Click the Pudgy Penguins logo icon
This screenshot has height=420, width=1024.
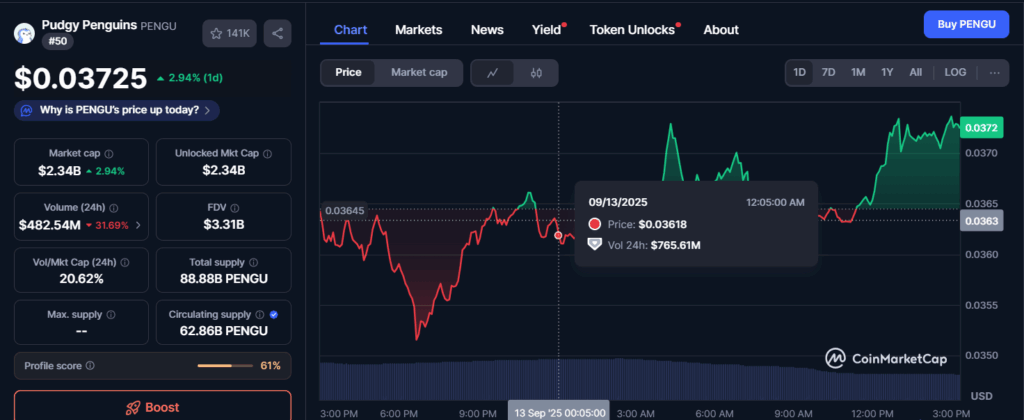24,33
